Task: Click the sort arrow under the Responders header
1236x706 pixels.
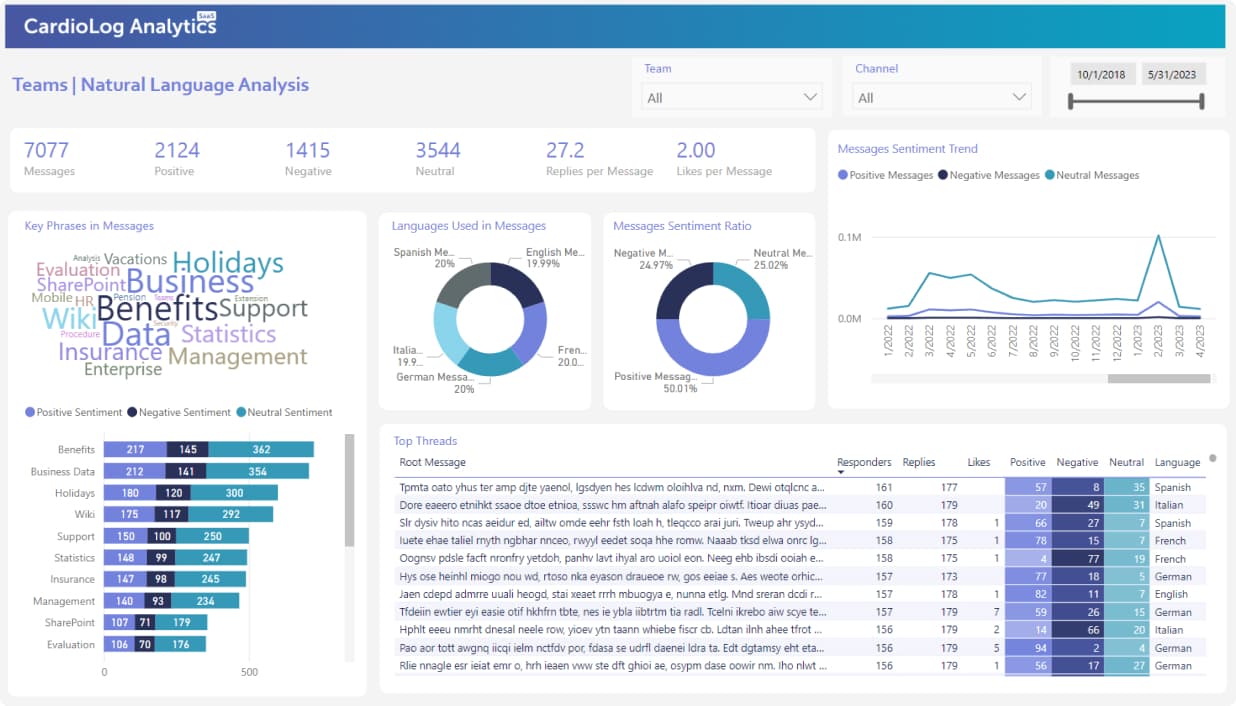Action: point(841,472)
